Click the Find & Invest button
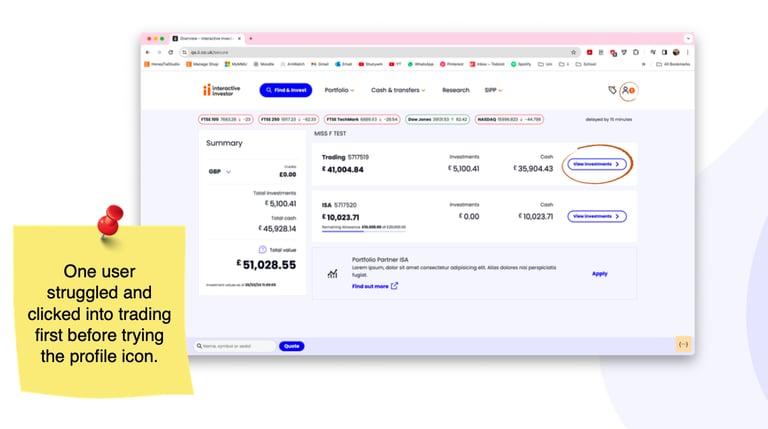The width and height of the screenshot is (768, 429). tap(286, 90)
